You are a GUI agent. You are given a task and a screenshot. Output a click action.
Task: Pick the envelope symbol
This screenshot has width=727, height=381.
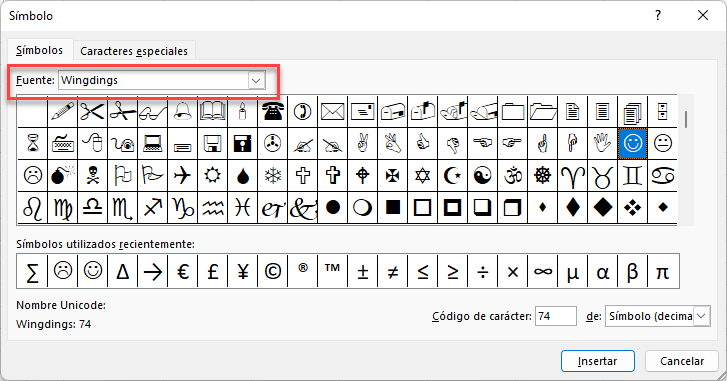coord(333,112)
